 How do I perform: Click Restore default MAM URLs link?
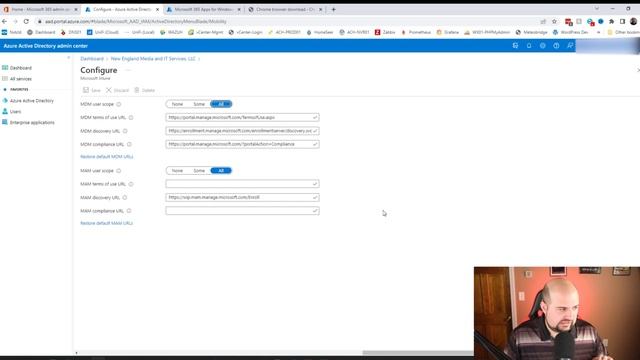pyautogui.click(x=107, y=223)
